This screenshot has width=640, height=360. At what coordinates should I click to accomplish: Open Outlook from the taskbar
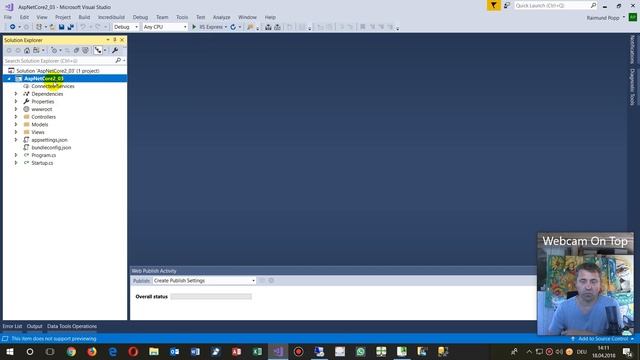174,351
